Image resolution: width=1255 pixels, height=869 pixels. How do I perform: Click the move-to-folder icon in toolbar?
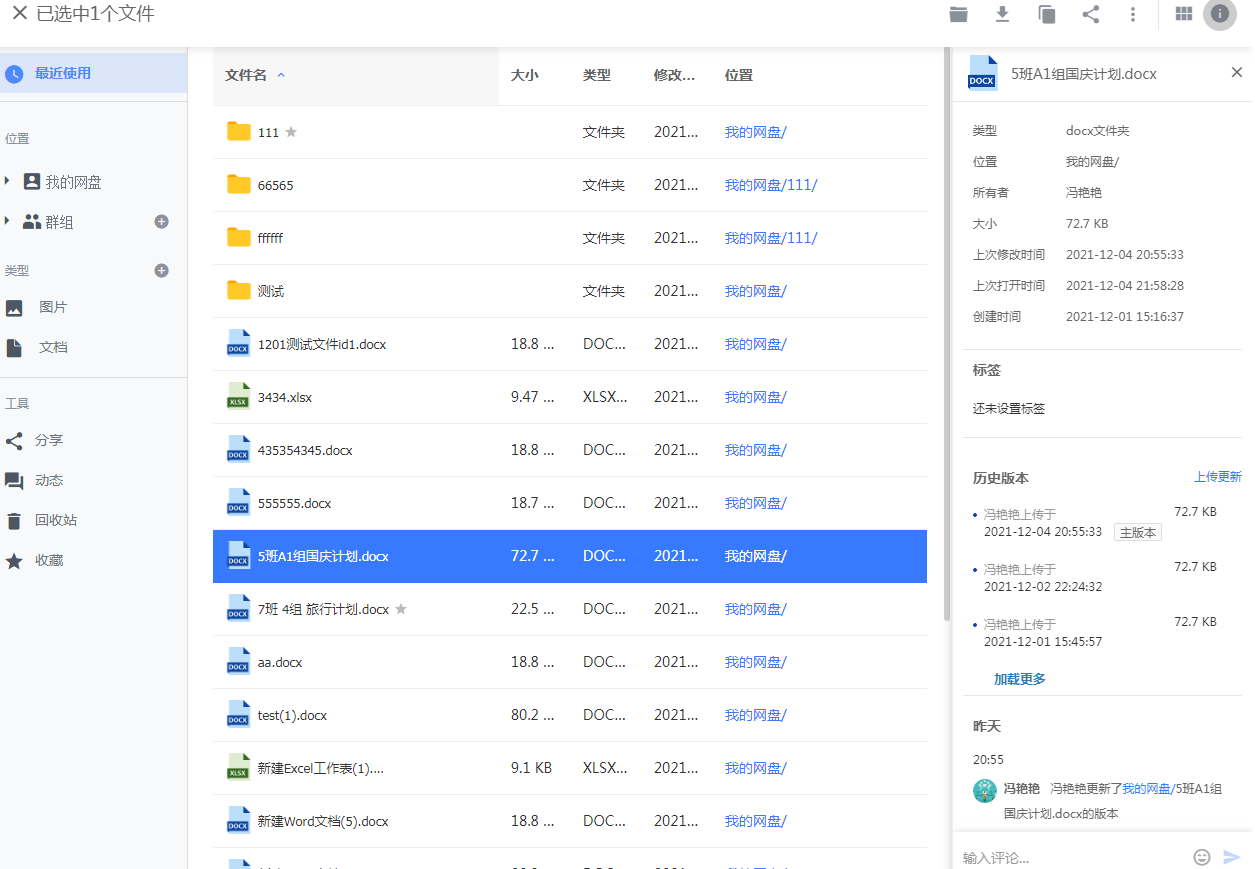tap(958, 14)
